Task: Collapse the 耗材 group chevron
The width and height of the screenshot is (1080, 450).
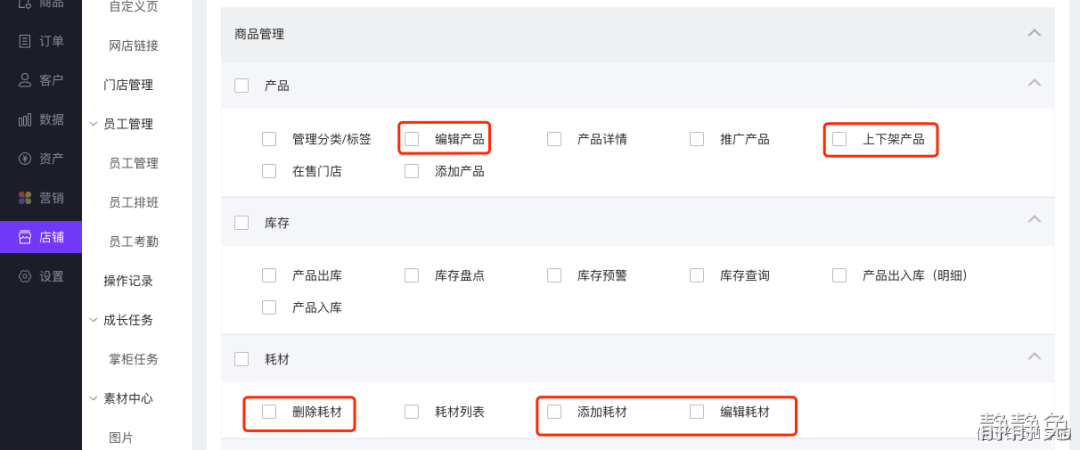Action: click(1034, 356)
